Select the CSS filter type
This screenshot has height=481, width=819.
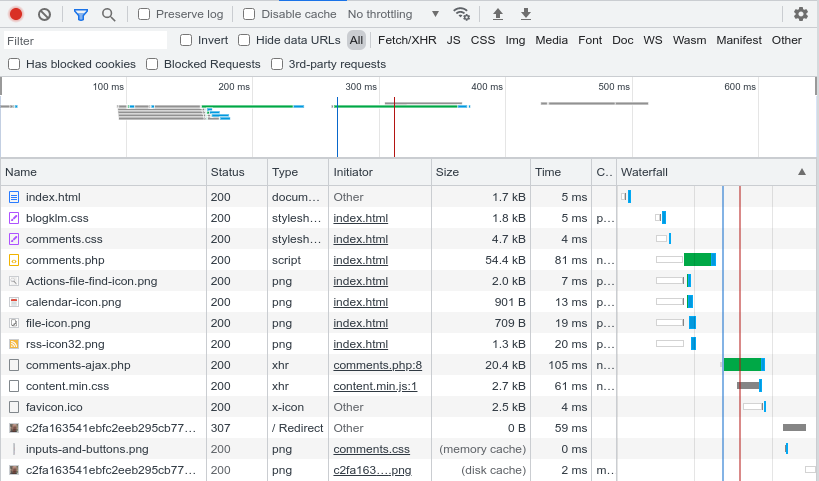pos(483,40)
